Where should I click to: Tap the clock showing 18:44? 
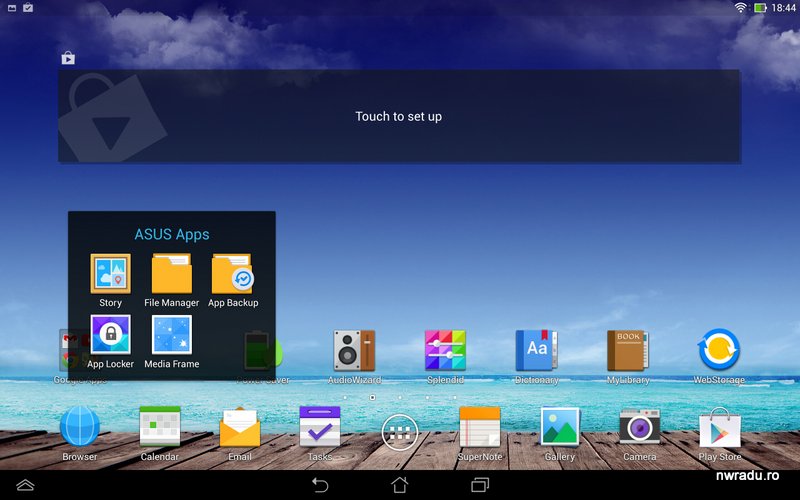[783, 8]
